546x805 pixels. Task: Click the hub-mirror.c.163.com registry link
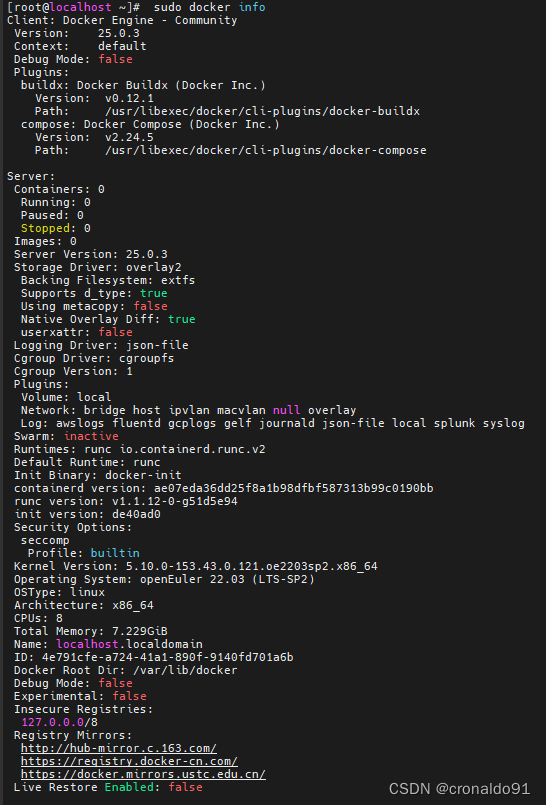click(119, 748)
